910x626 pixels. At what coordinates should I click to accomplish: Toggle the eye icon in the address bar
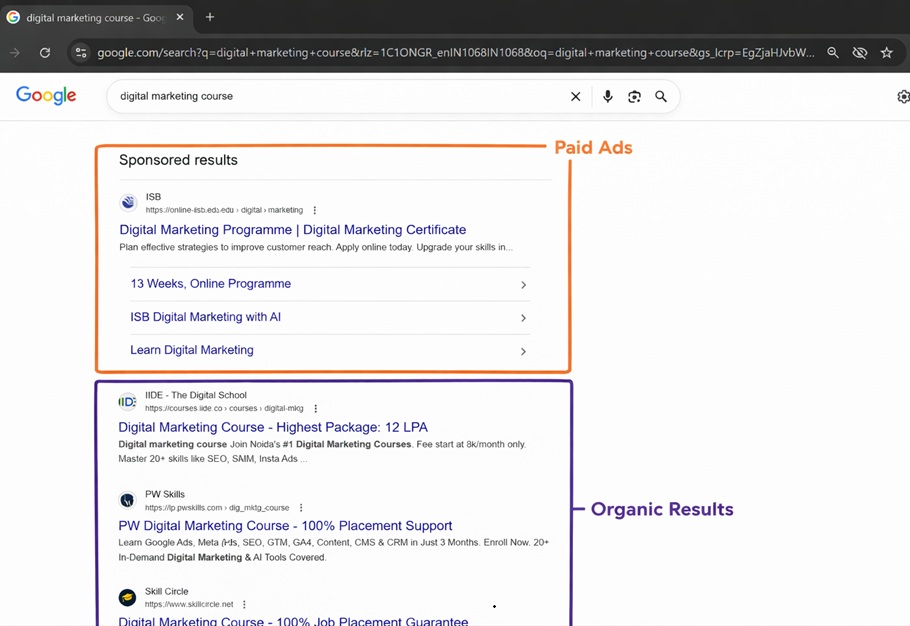click(x=860, y=52)
